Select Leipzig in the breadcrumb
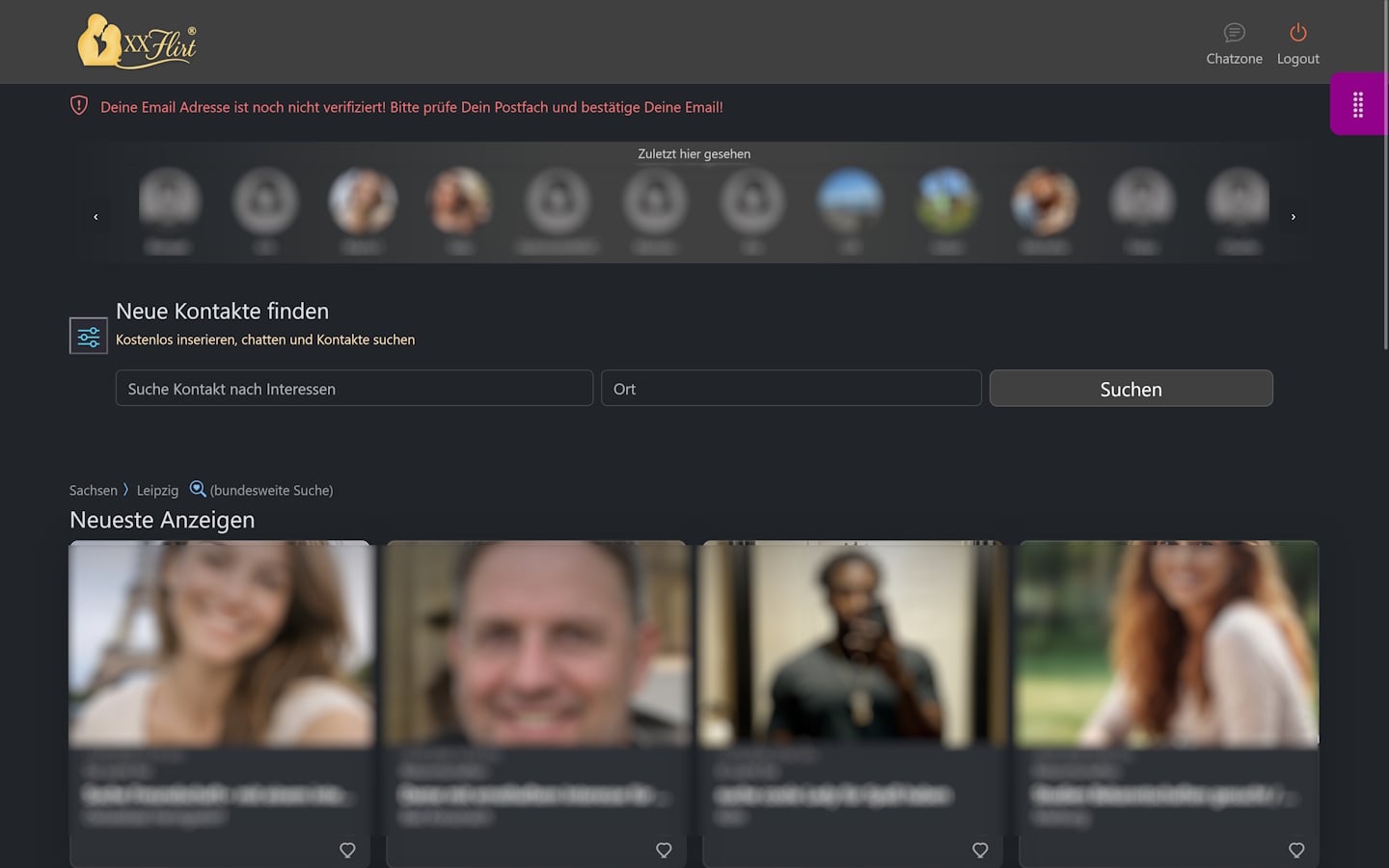Viewport: 1389px width, 868px height. tap(157, 491)
